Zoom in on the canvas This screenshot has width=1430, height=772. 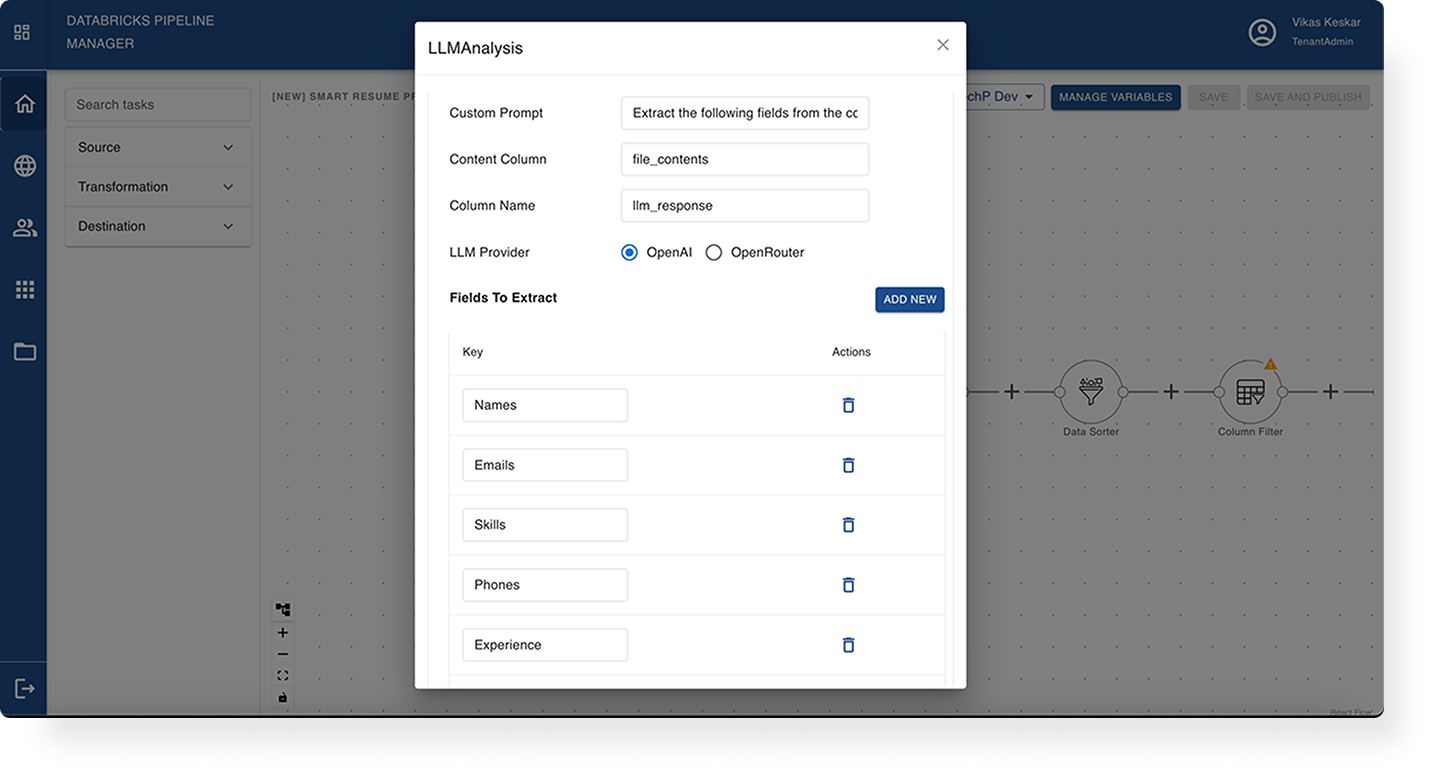tap(283, 632)
